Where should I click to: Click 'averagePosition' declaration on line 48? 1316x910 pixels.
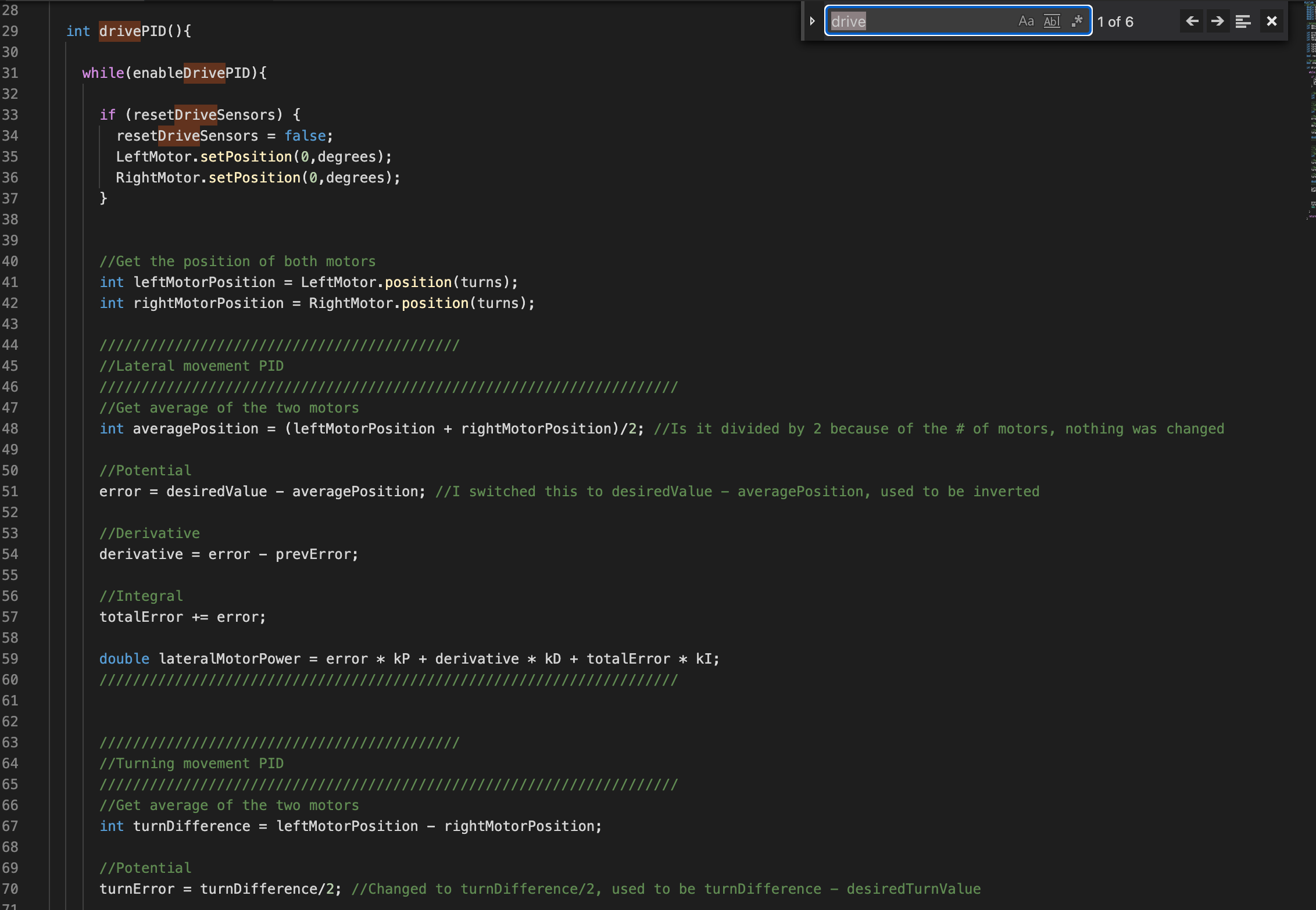[x=195, y=428]
